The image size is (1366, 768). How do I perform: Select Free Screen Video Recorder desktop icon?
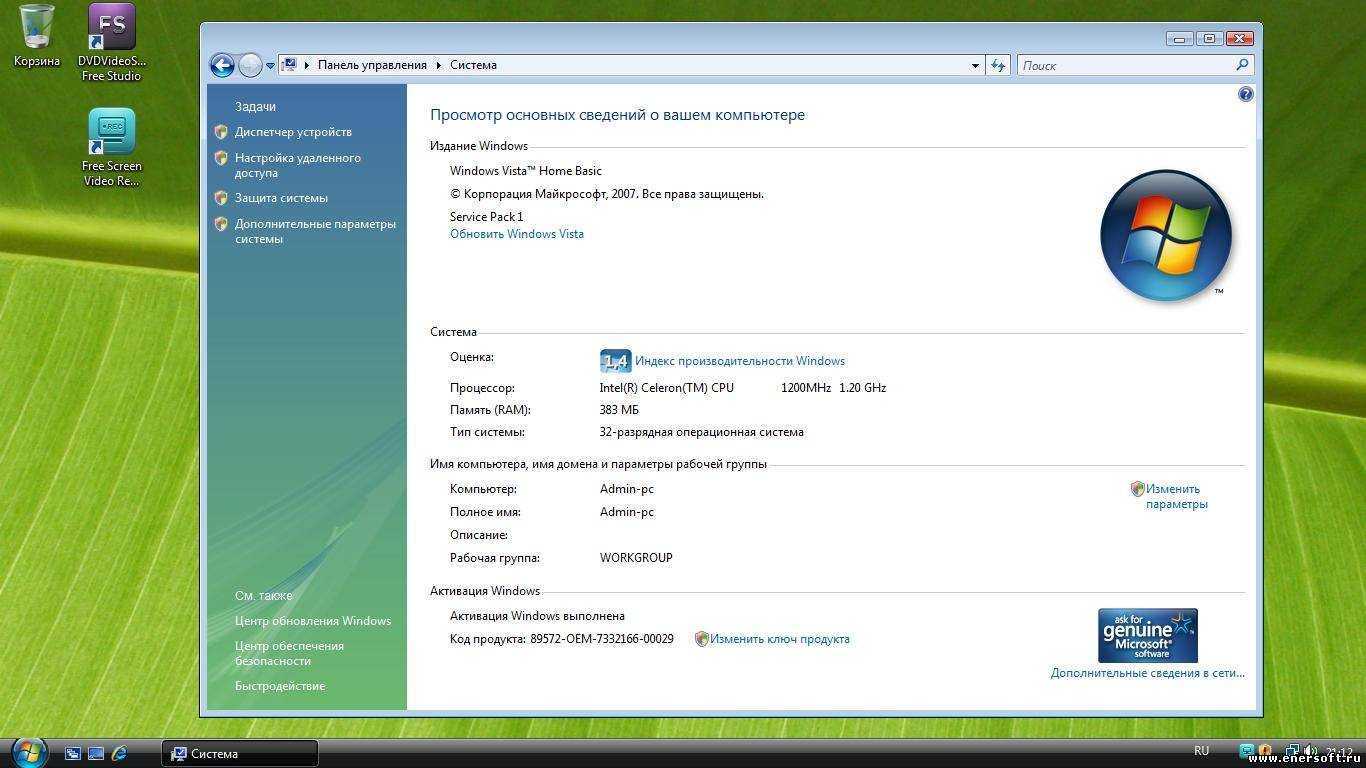pos(111,148)
